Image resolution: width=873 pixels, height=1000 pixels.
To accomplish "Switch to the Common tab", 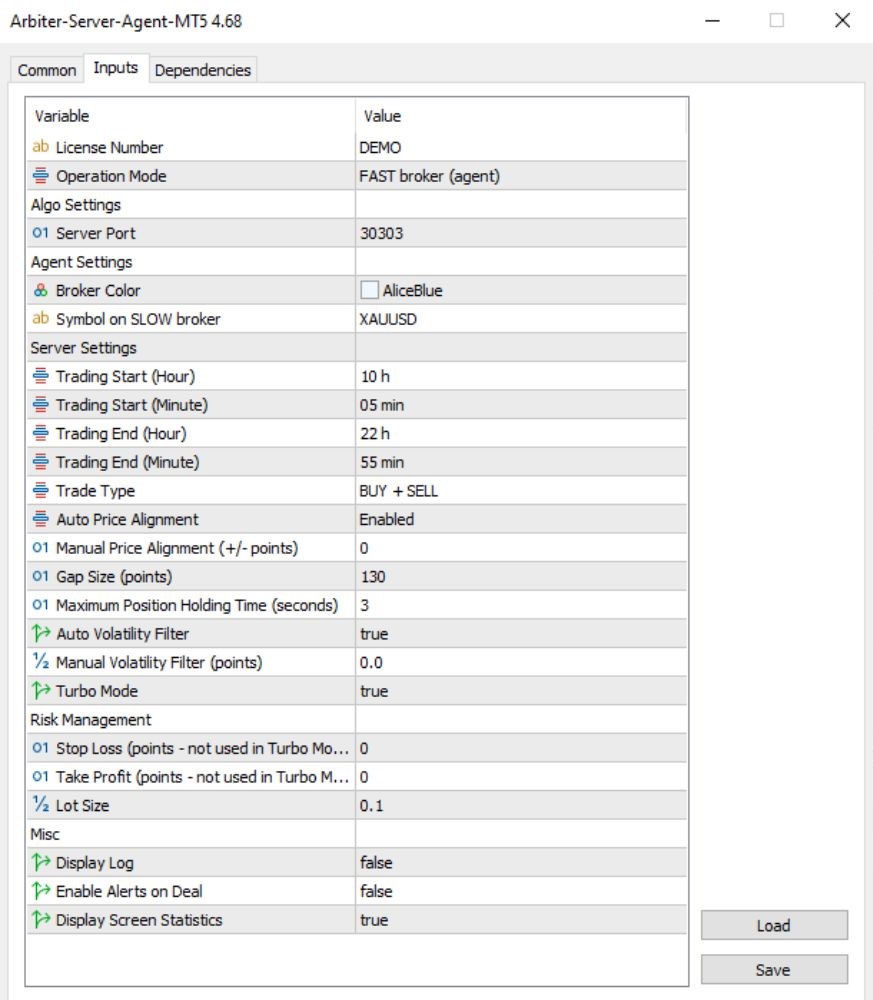I will tap(47, 70).
